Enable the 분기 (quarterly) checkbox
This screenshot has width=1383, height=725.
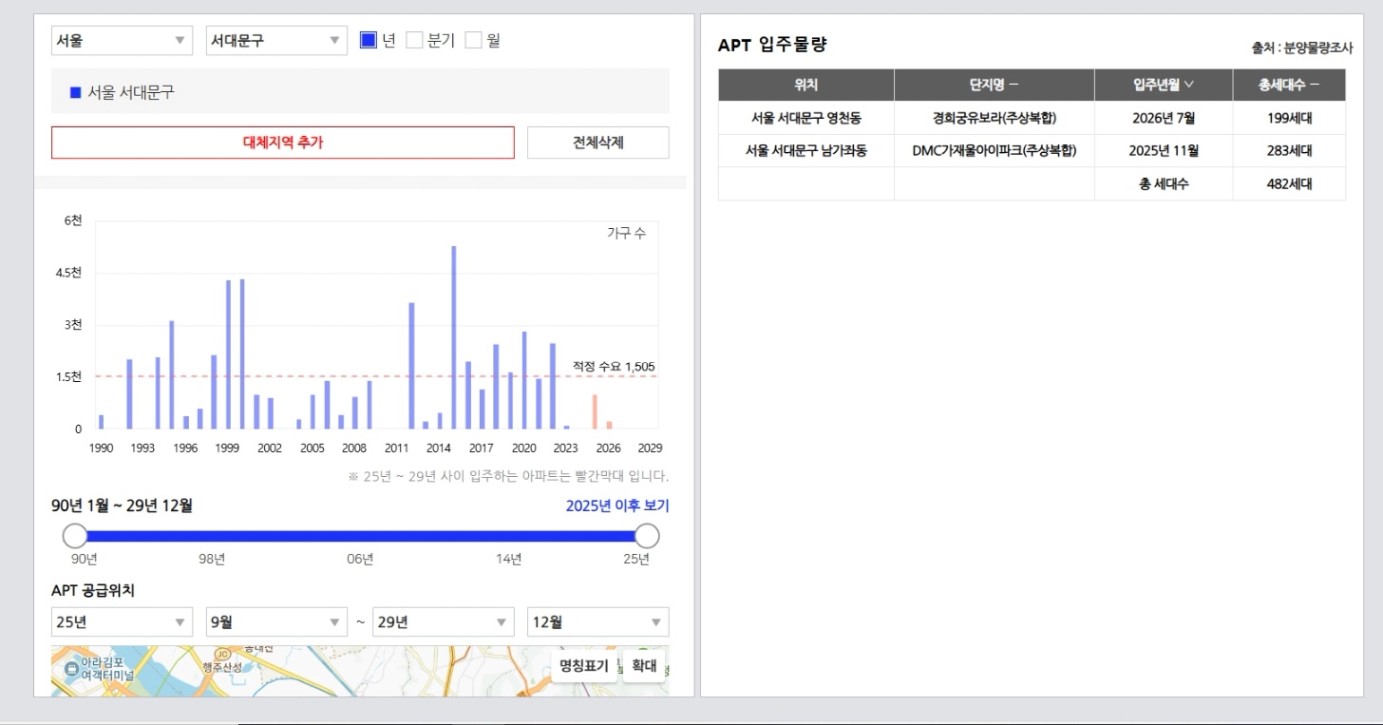(414, 40)
